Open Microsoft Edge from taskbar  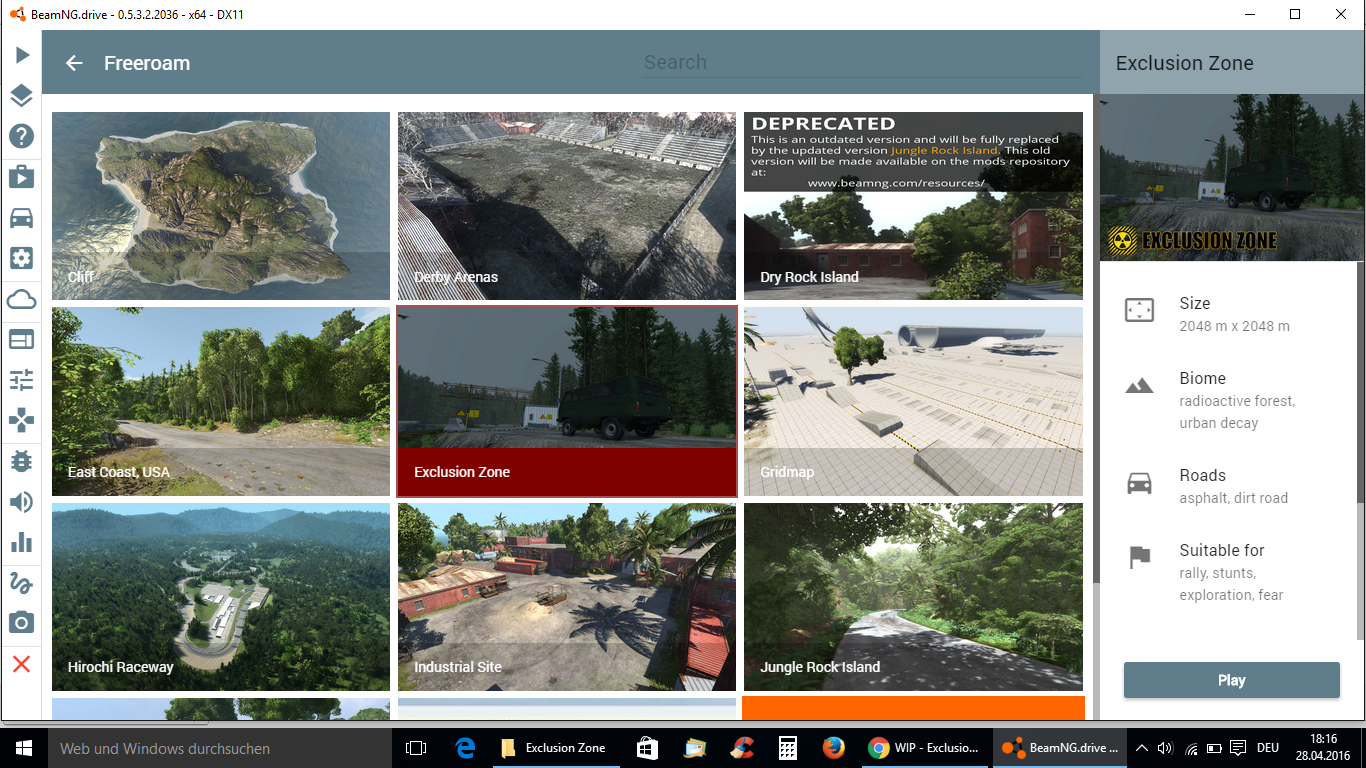coord(465,747)
